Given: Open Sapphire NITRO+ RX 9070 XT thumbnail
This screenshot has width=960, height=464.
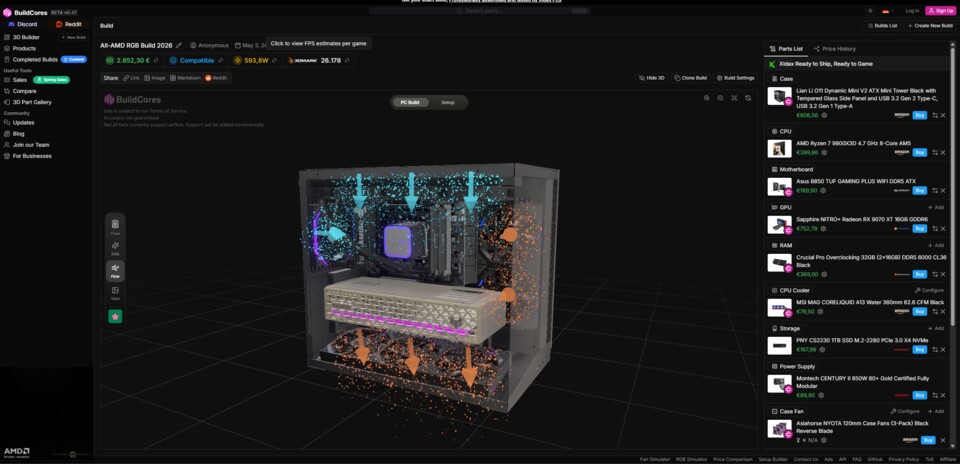Looking at the screenshot, I should [779, 225].
